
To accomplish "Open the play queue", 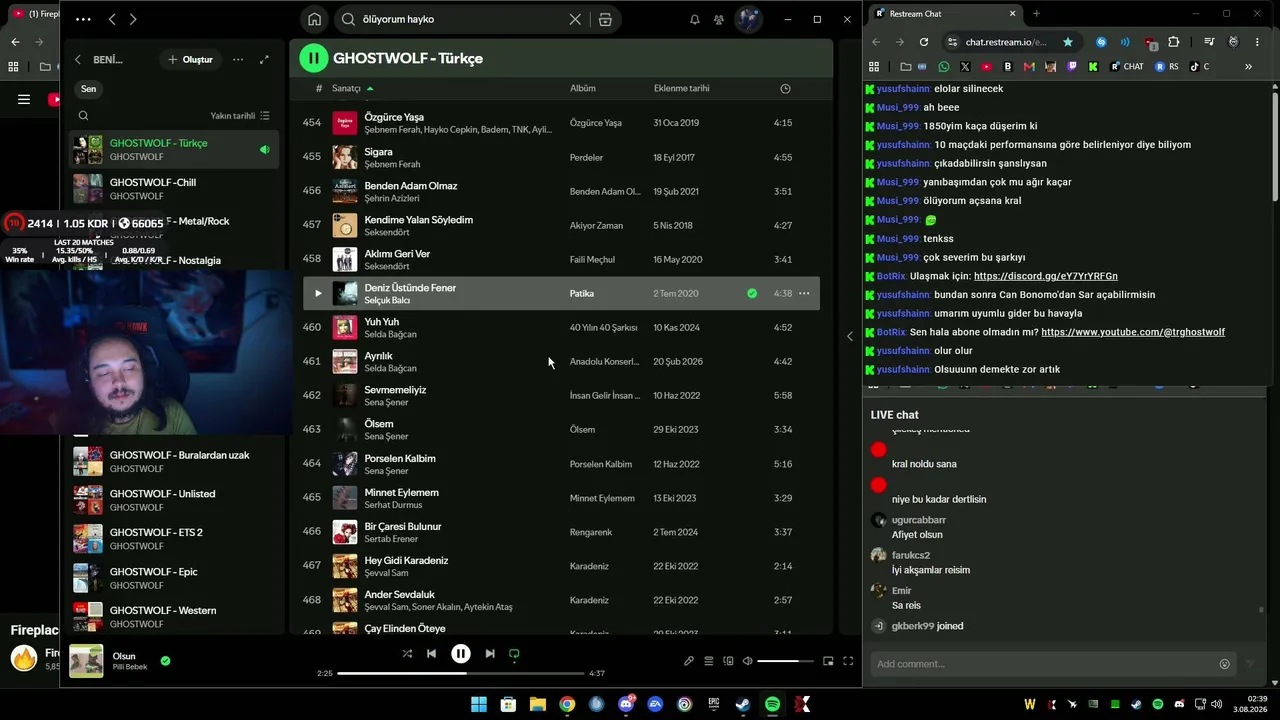I will tap(709, 661).
